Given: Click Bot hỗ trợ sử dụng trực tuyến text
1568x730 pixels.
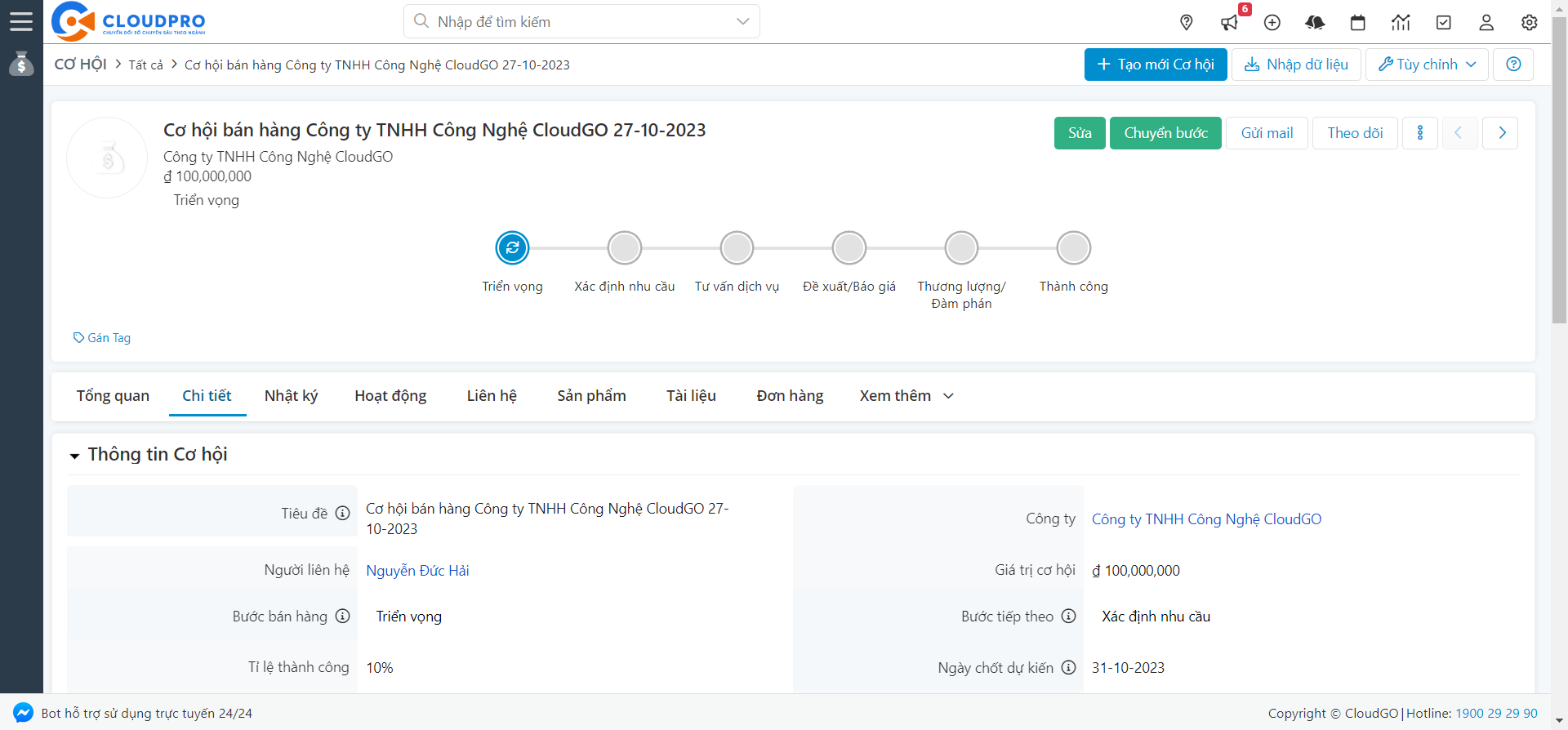Looking at the screenshot, I should coord(147,713).
